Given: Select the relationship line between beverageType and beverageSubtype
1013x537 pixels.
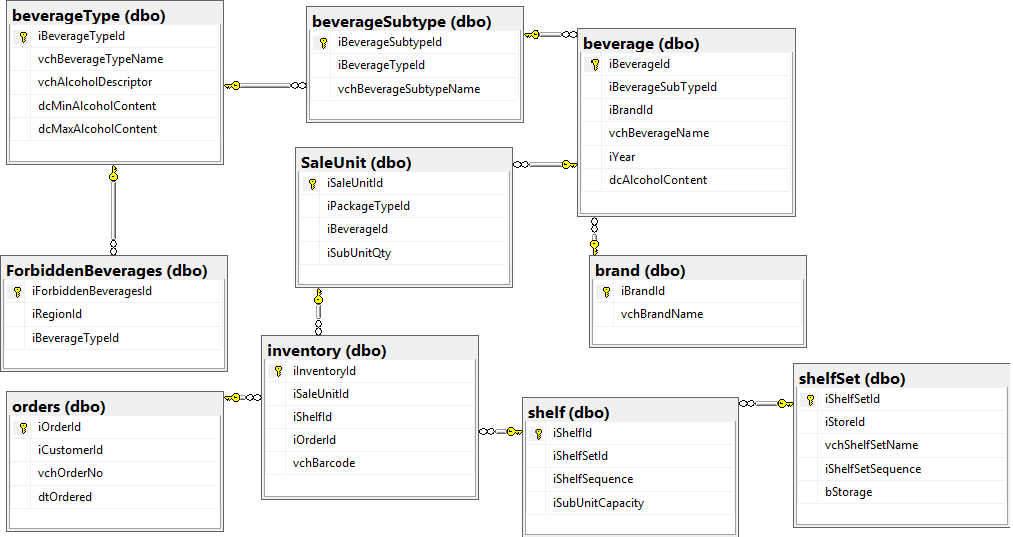Looking at the screenshot, I should 265,86.
